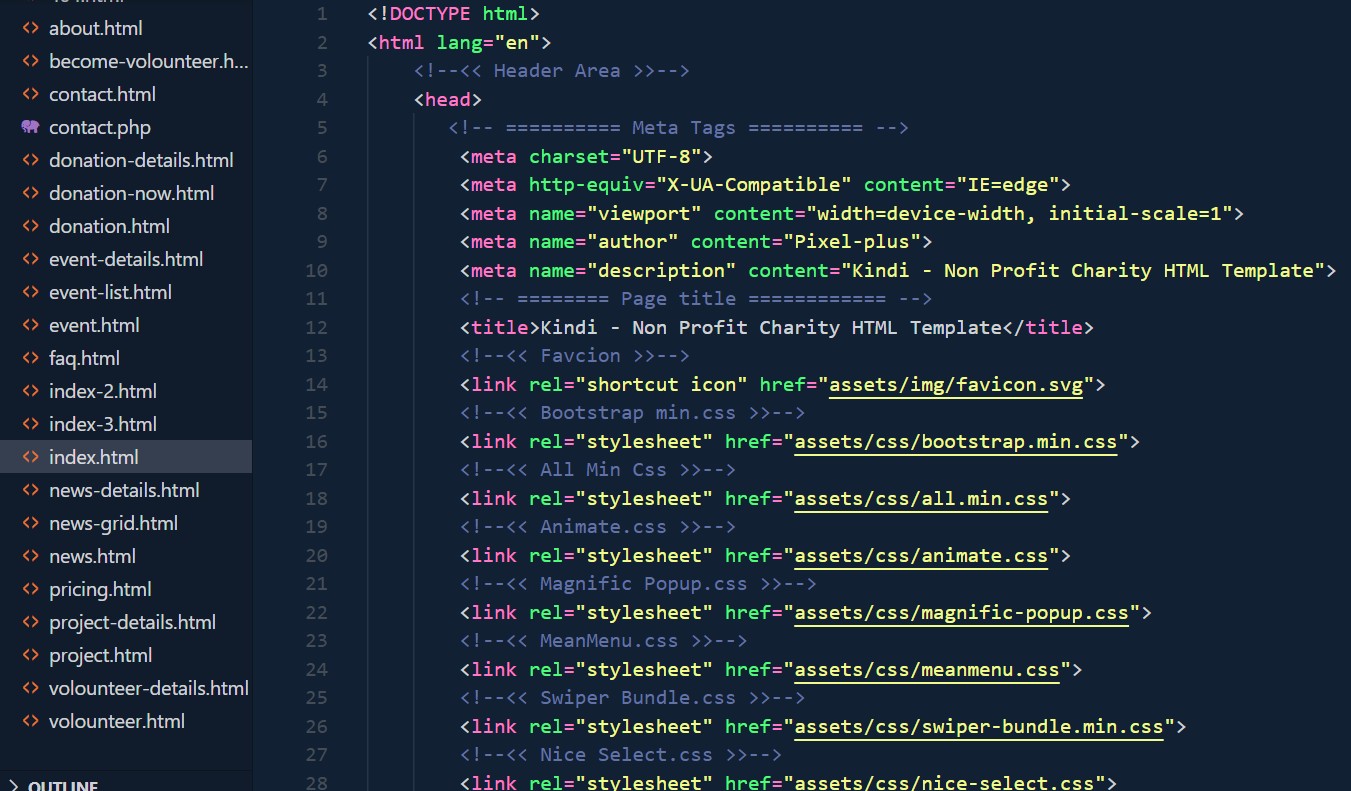Open index-2.html from the sidebar

(103, 391)
